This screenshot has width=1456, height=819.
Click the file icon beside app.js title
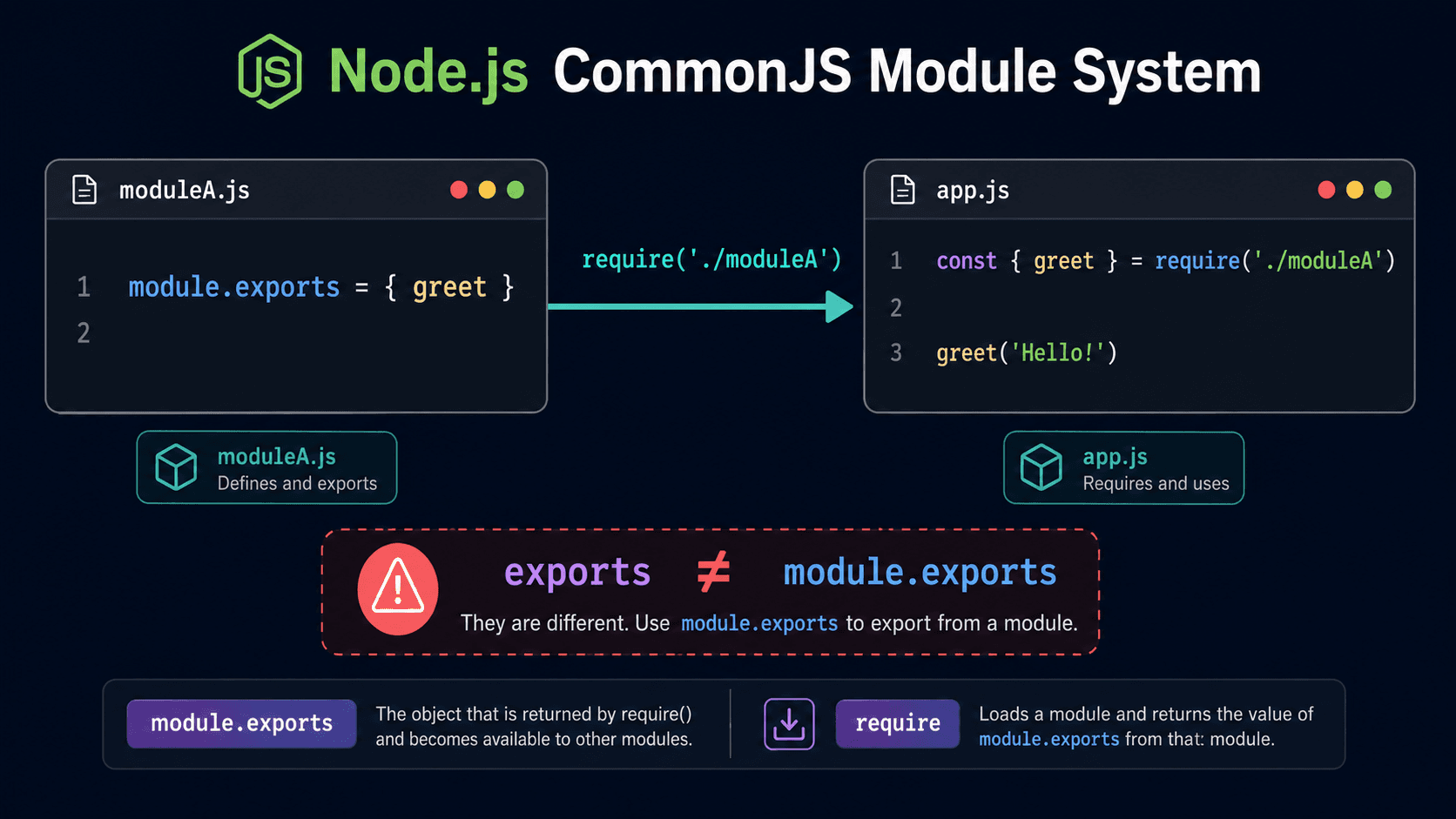(903, 190)
